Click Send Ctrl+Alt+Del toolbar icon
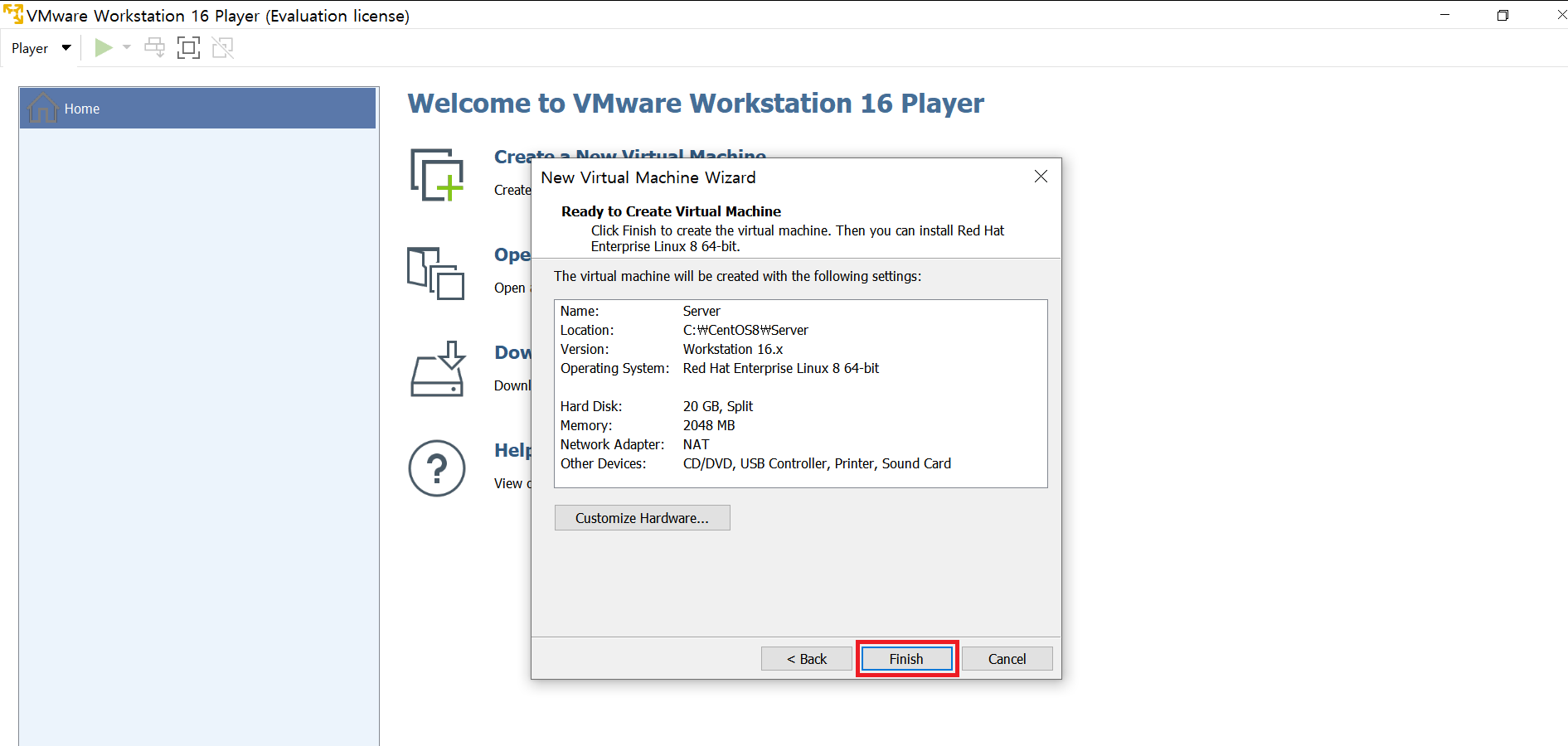 [154, 48]
